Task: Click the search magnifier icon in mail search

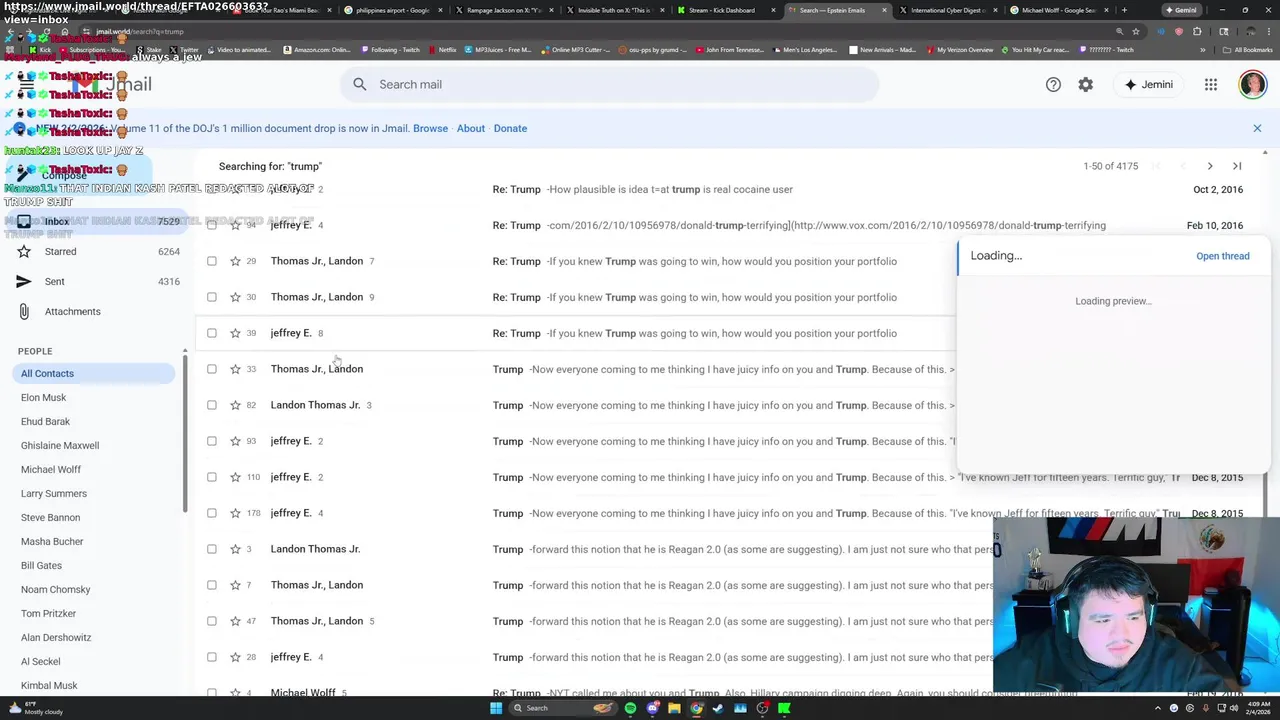Action: (360, 85)
